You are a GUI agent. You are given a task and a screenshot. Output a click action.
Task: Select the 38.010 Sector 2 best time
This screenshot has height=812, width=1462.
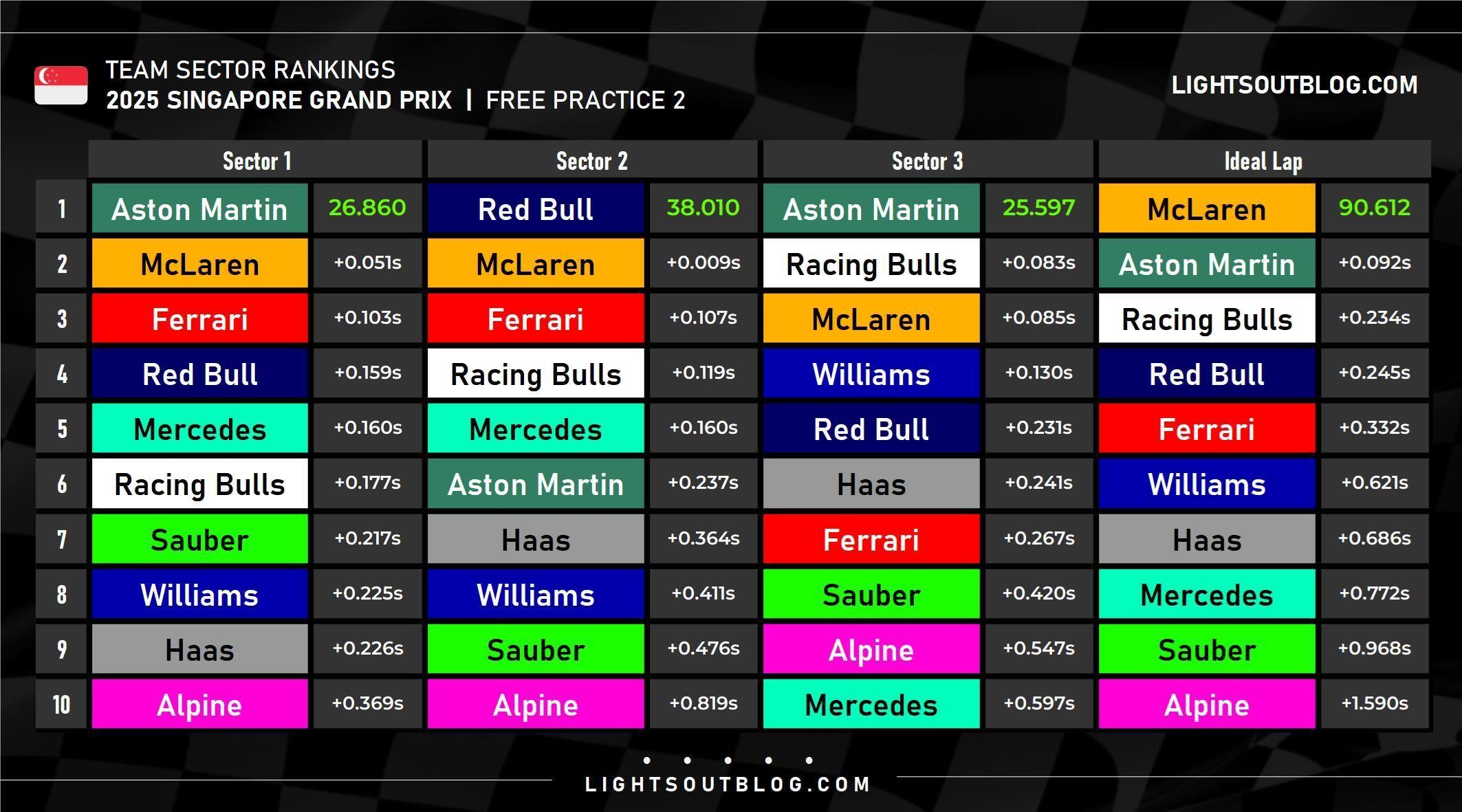703,208
